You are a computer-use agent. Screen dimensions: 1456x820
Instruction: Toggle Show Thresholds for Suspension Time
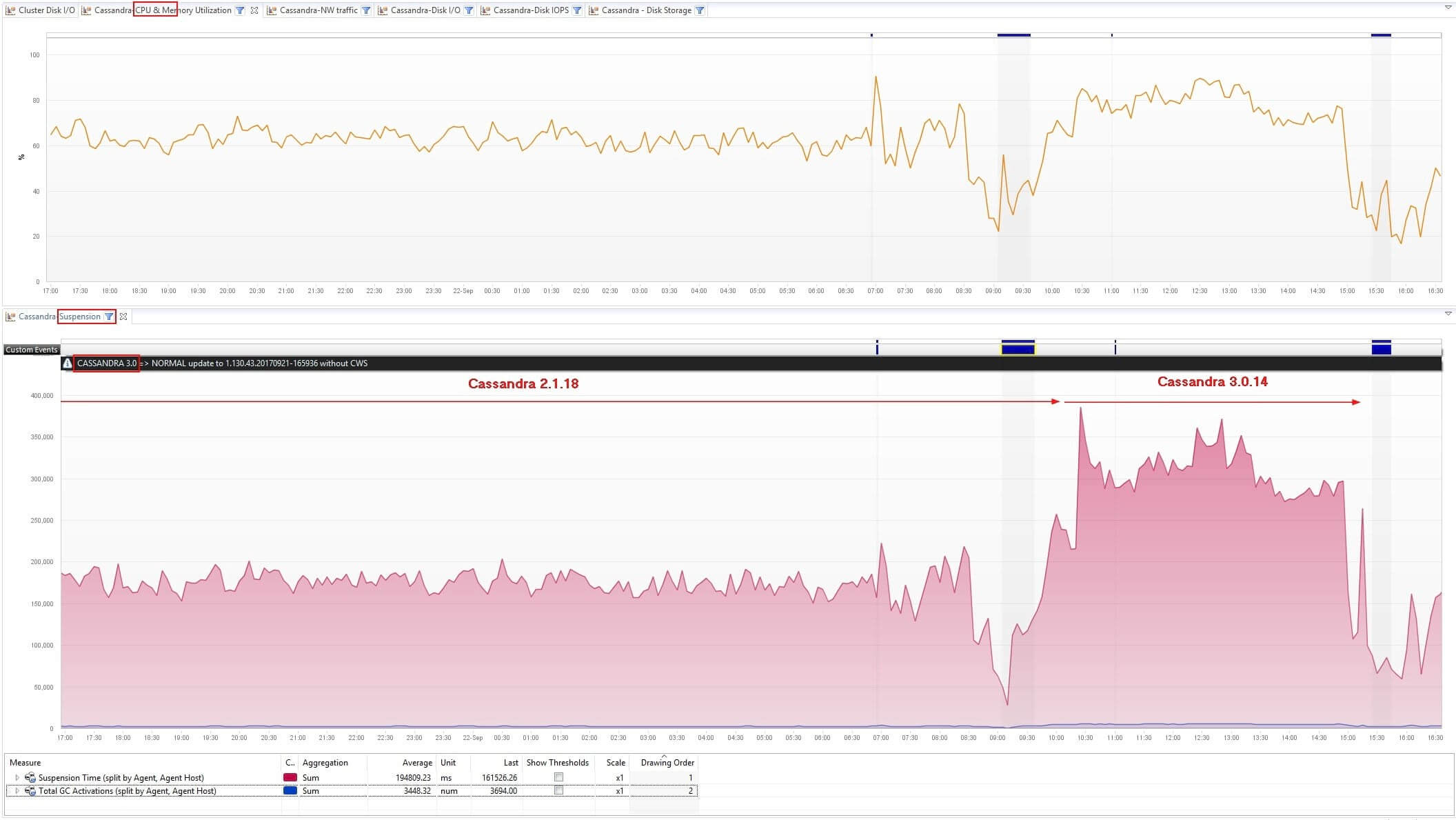[x=558, y=777]
